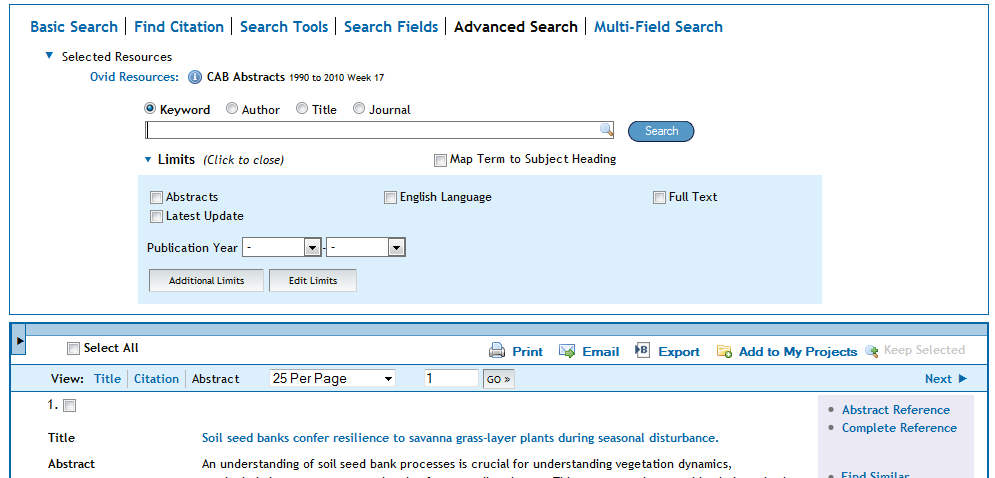This screenshot has width=995, height=478.
Task: Switch results view to Title
Action: point(107,379)
